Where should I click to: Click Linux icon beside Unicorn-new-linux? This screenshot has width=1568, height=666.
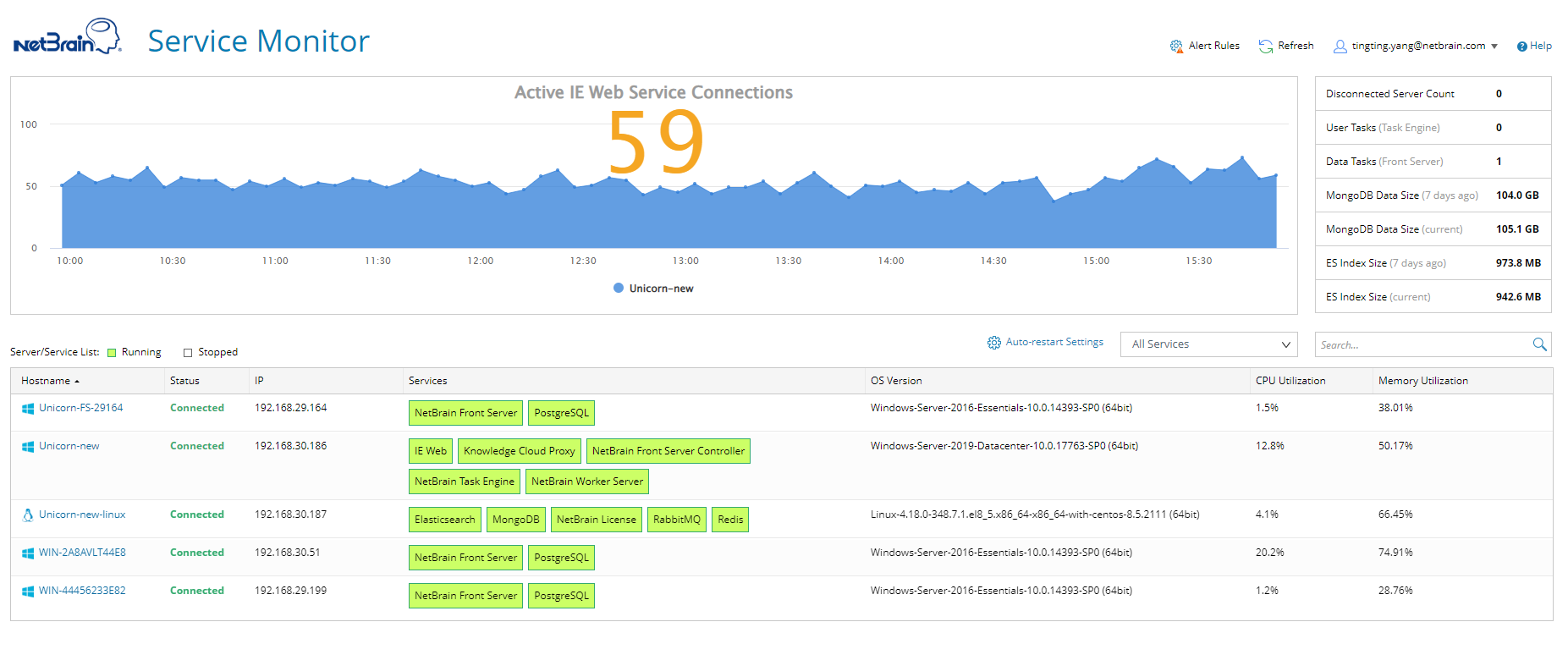[x=28, y=515]
